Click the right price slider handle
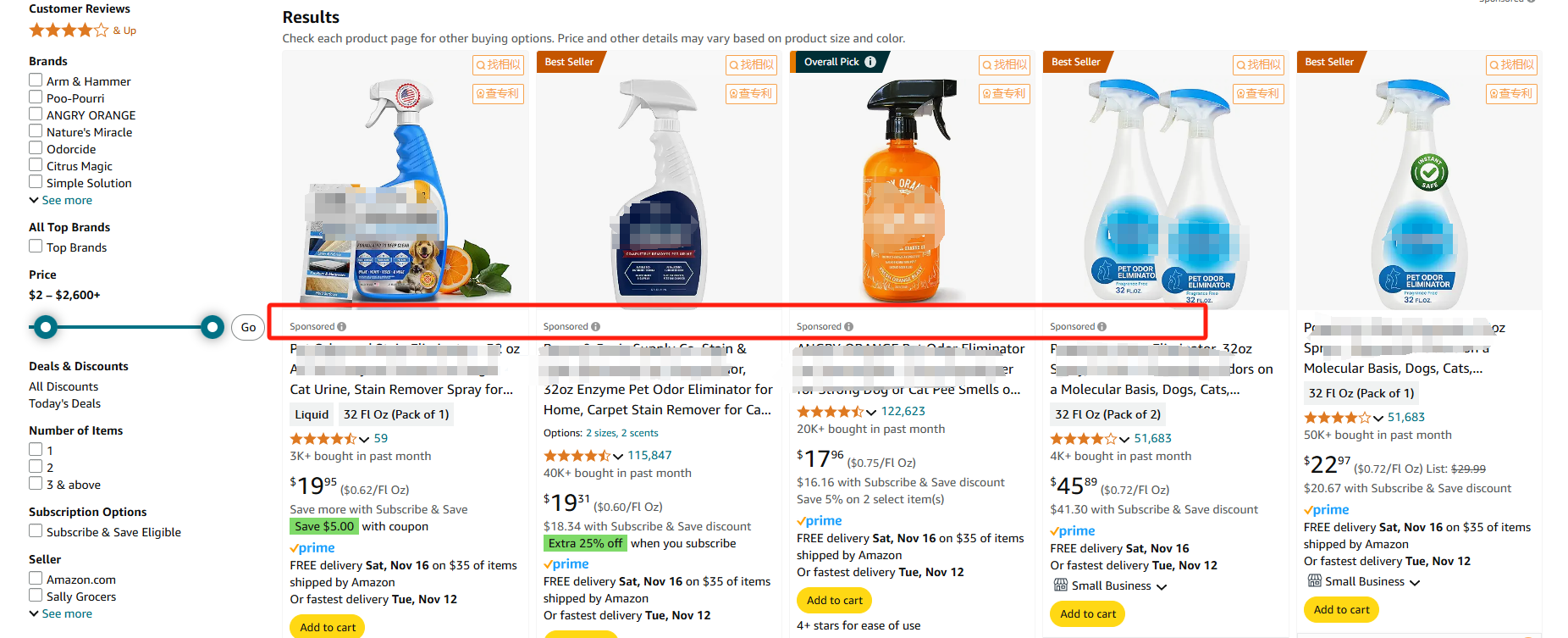Image resolution: width=1568 pixels, height=638 pixels. (213, 327)
